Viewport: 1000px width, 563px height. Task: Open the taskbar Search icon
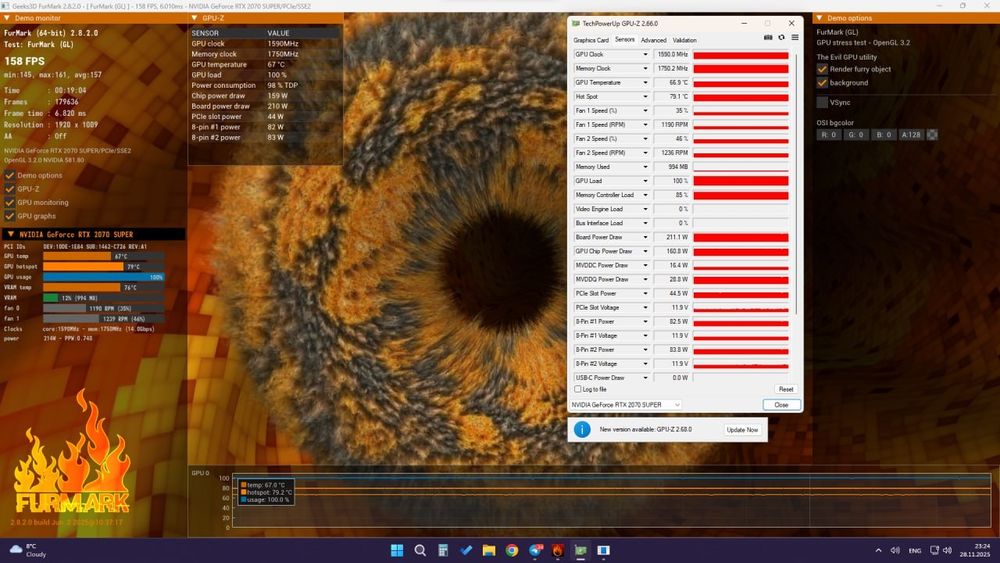(420, 550)
